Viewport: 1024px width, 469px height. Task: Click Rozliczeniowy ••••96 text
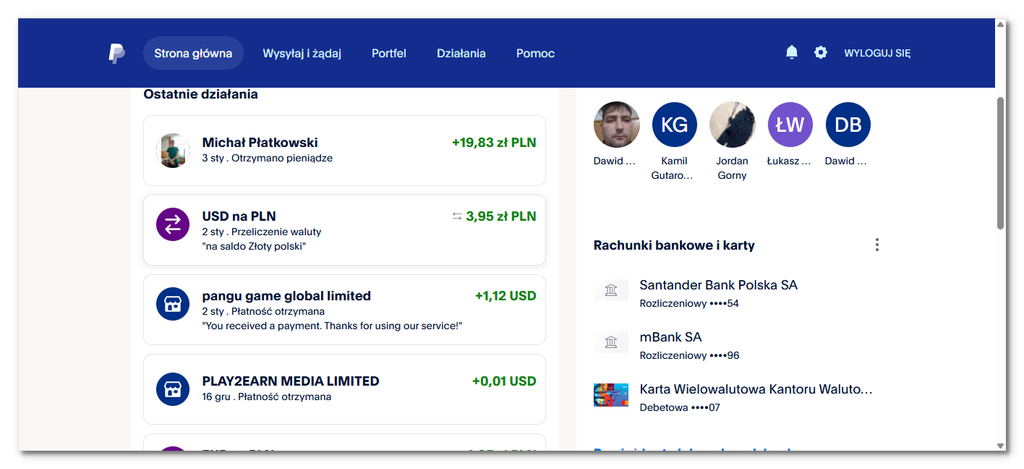689,356
